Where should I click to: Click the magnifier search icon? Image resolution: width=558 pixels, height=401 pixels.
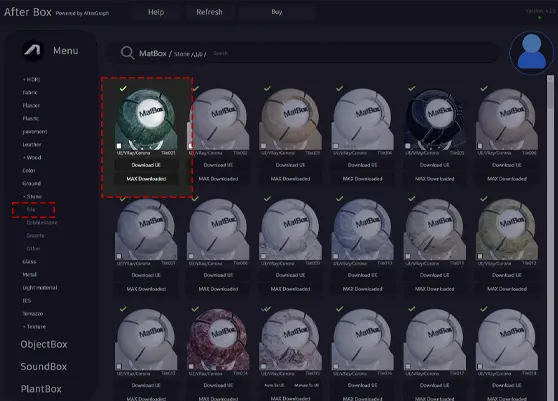pos(127,53)
